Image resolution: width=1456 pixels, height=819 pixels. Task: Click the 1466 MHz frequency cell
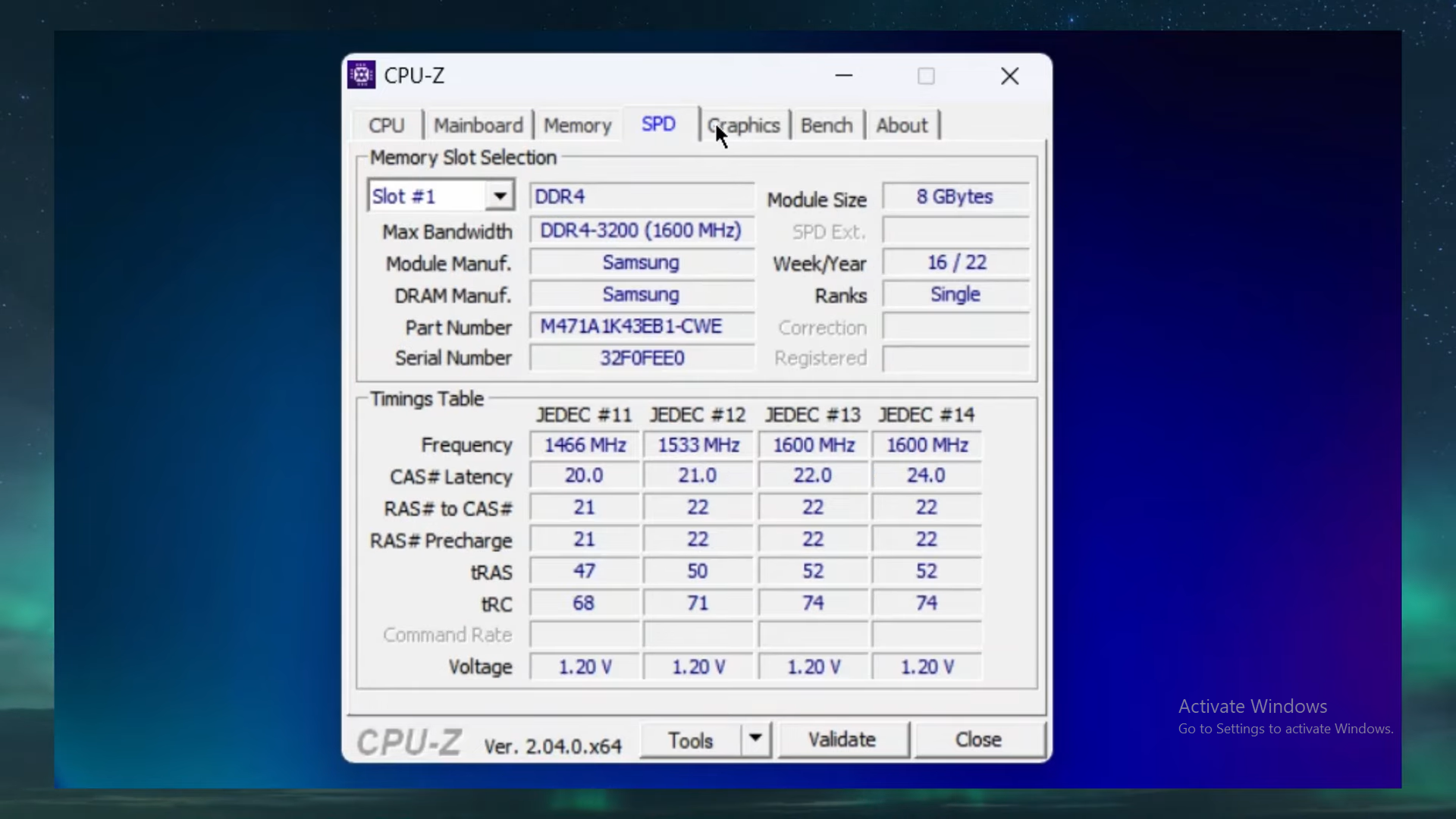[585, 445]
